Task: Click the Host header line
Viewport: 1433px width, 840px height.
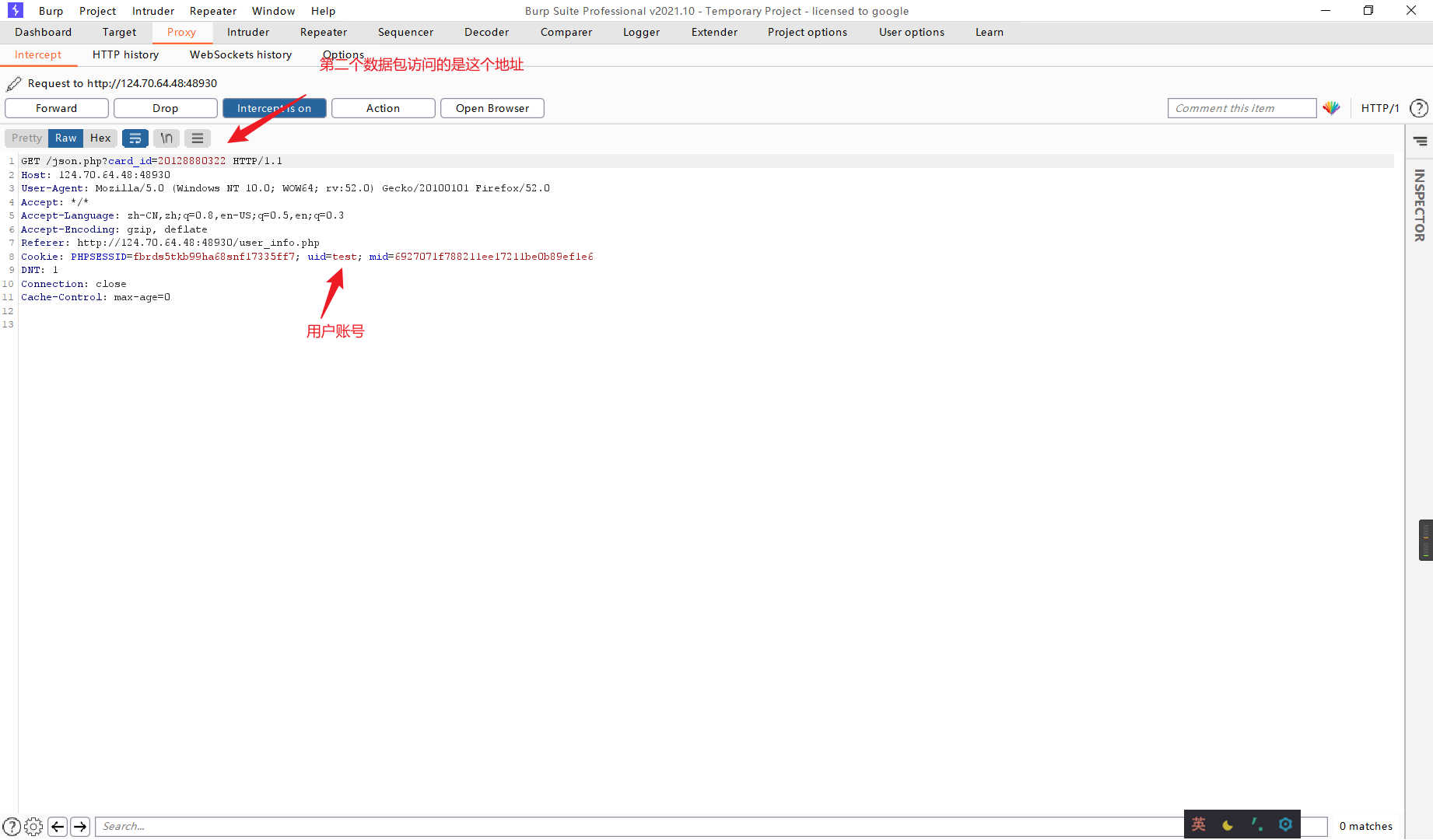Action: point(96,175)
